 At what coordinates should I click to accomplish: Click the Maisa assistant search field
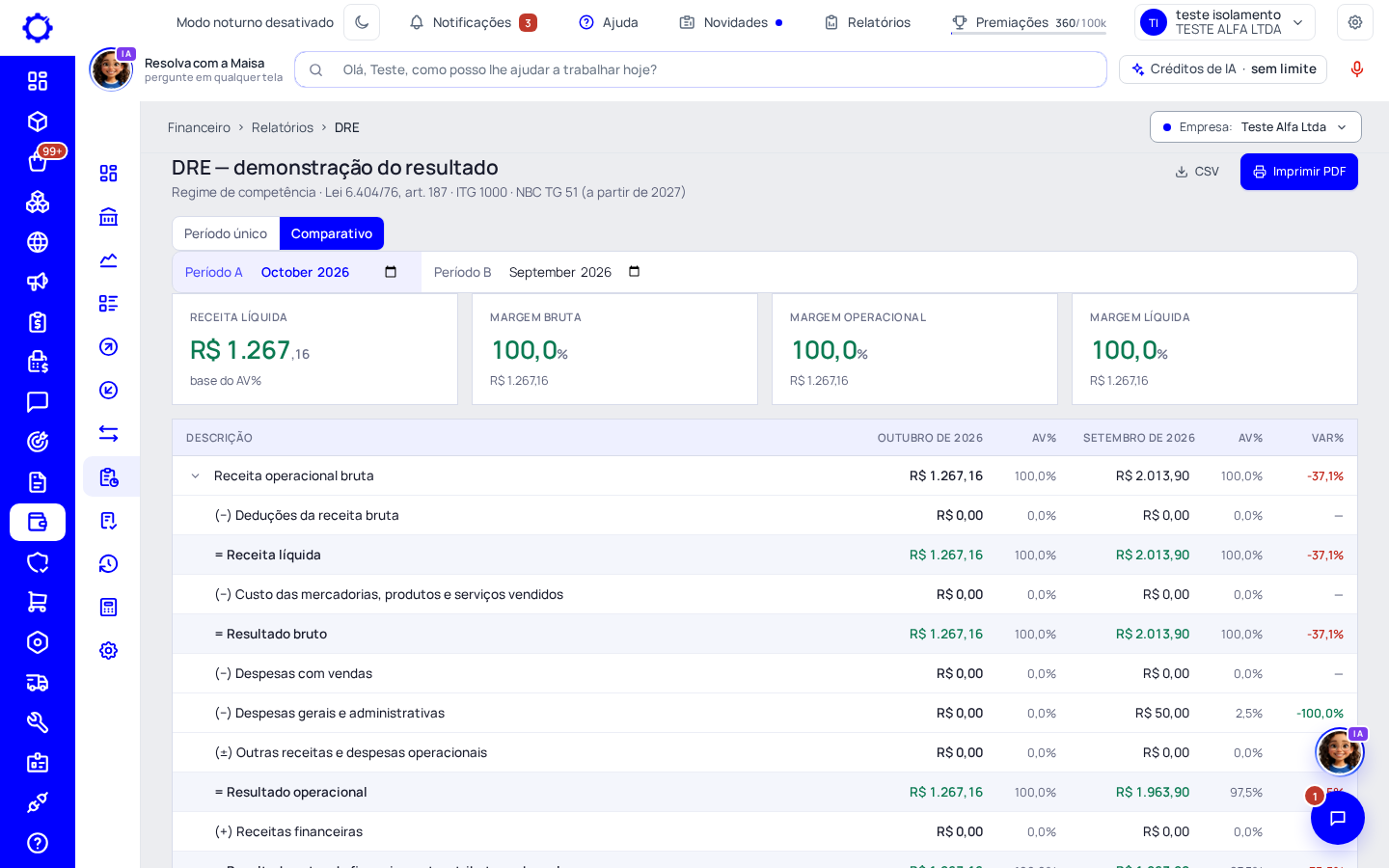coord(700,69)
